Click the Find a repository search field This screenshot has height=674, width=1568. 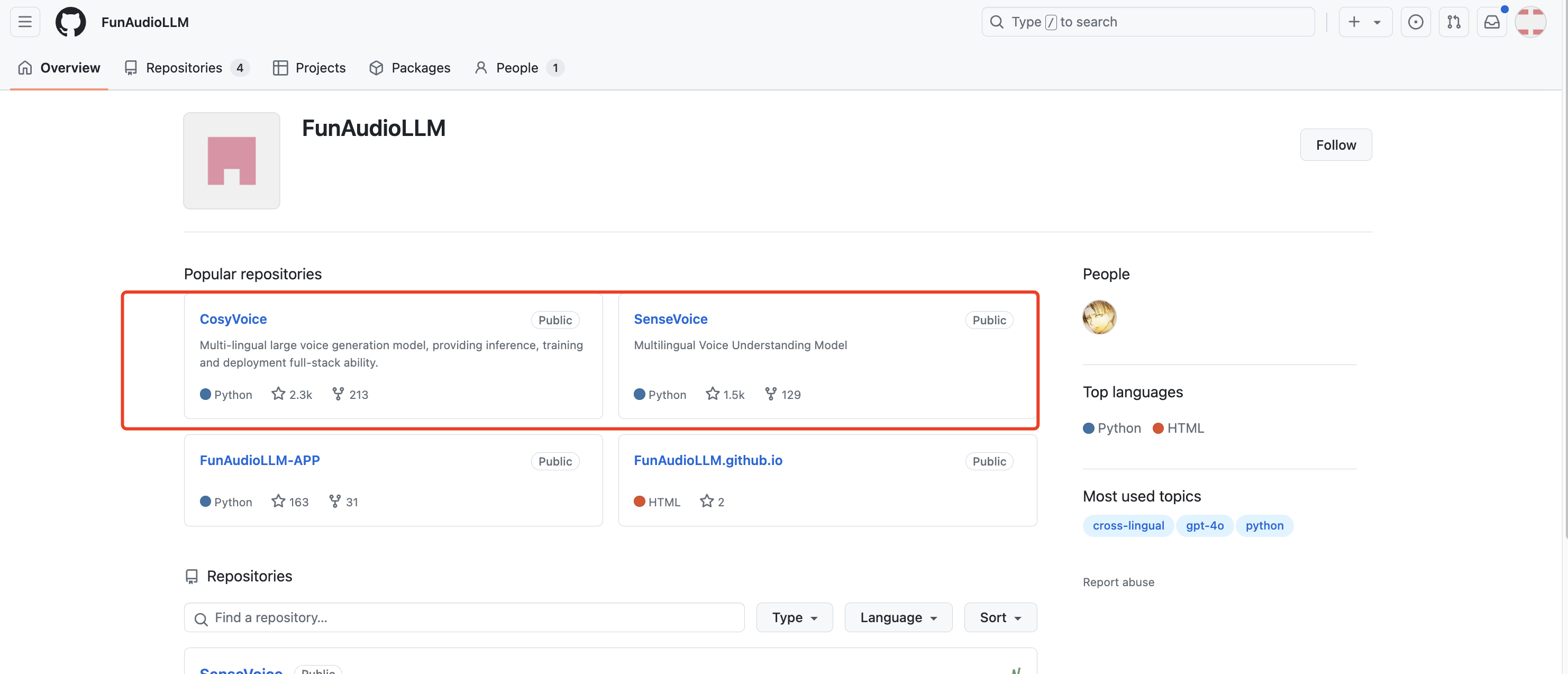coord(464,617)
